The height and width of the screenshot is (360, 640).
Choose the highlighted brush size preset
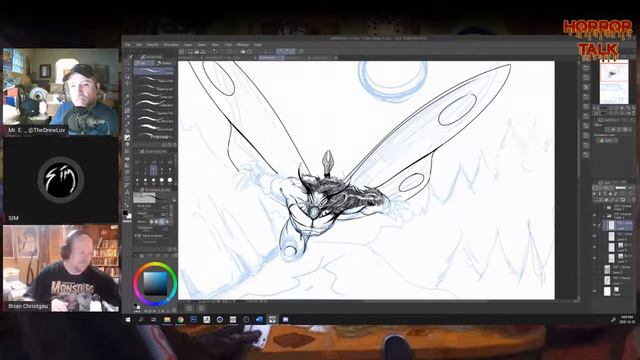(x=153, y=171)
